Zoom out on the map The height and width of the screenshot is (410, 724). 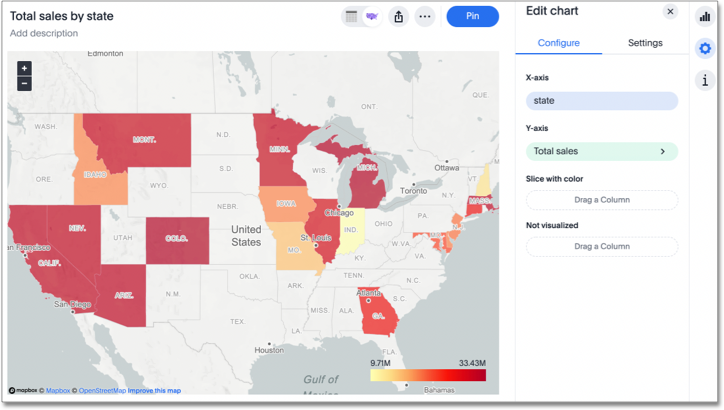(24, 84)
